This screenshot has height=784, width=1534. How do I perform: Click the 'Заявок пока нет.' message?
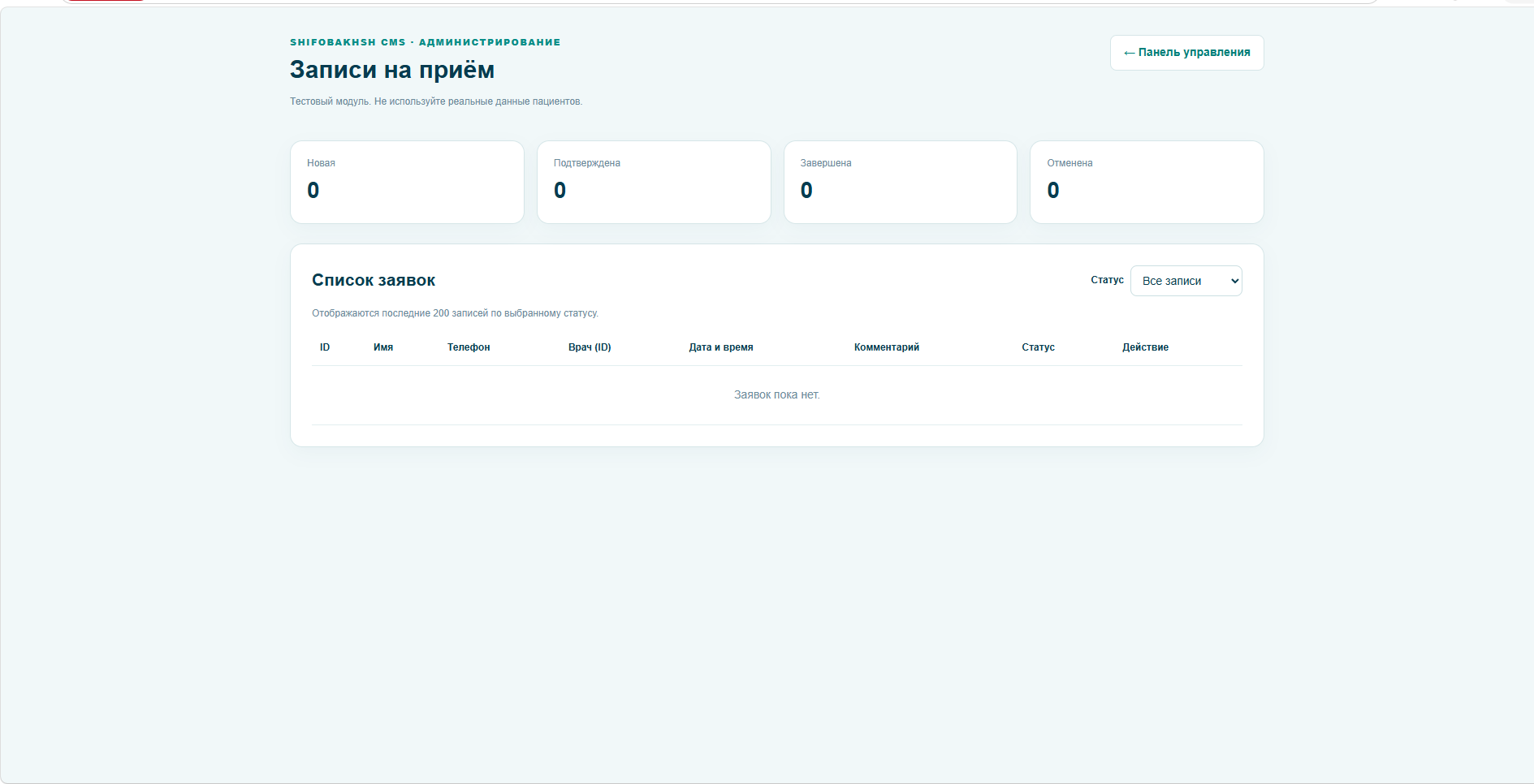tap(777, 395)
